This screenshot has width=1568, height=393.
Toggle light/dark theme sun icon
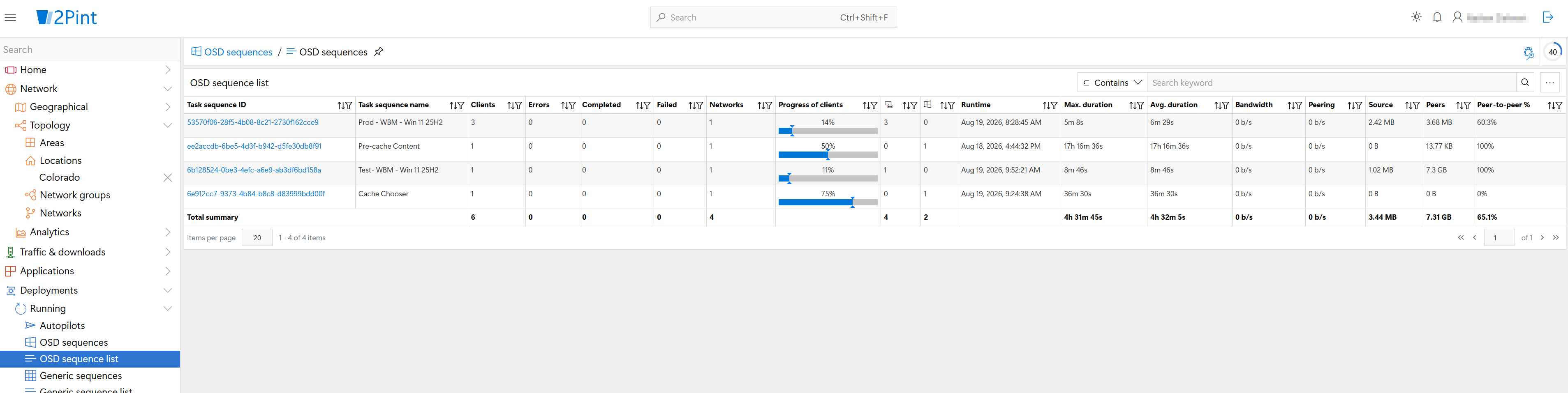(x=1416, y=17)
